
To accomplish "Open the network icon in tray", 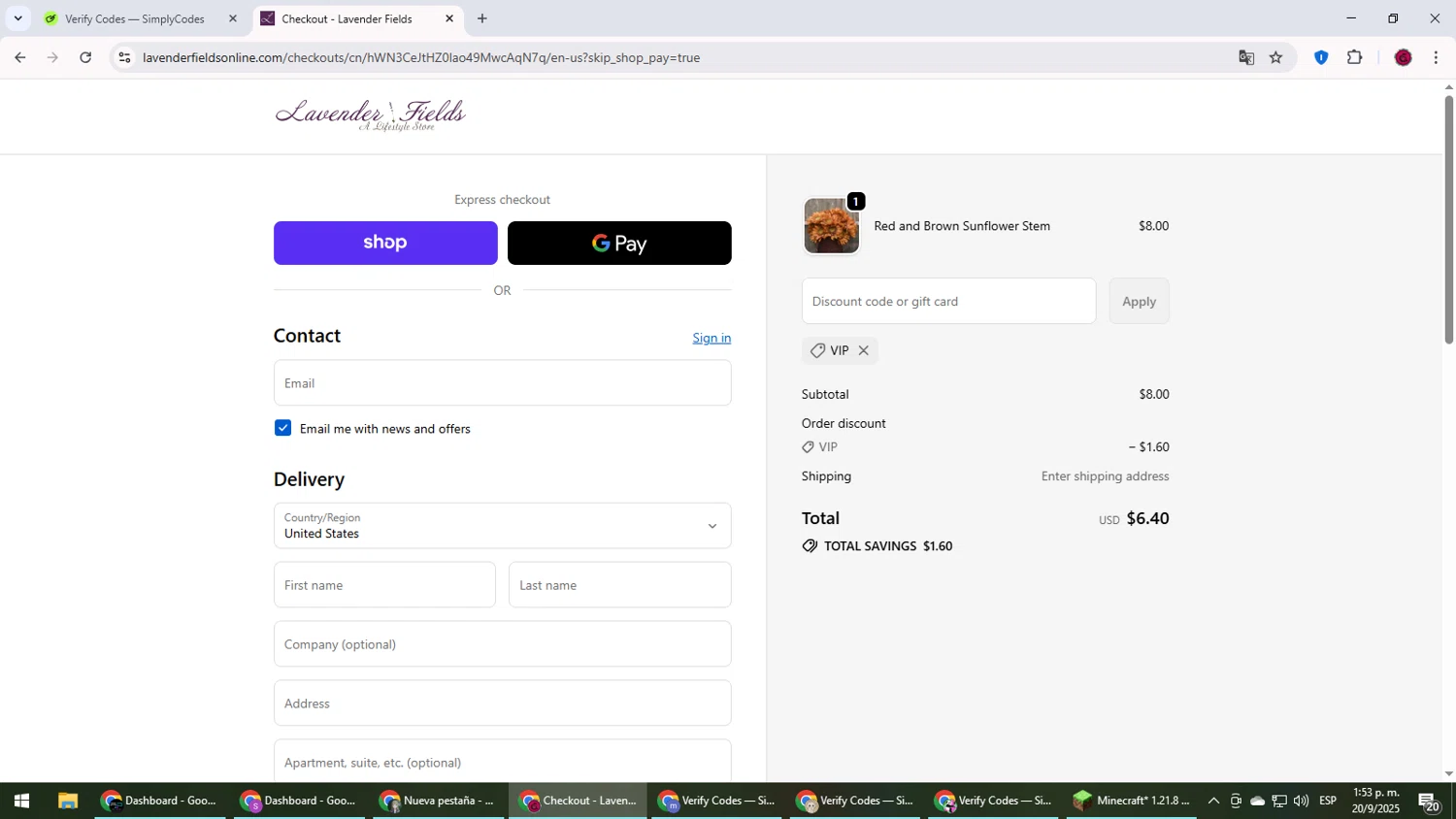I will coord(1279,801).
